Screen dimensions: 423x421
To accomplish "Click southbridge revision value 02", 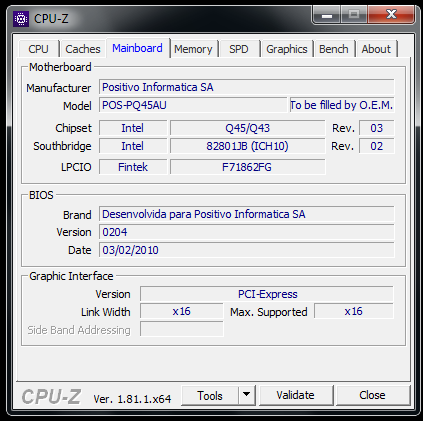I will point(377,146).
